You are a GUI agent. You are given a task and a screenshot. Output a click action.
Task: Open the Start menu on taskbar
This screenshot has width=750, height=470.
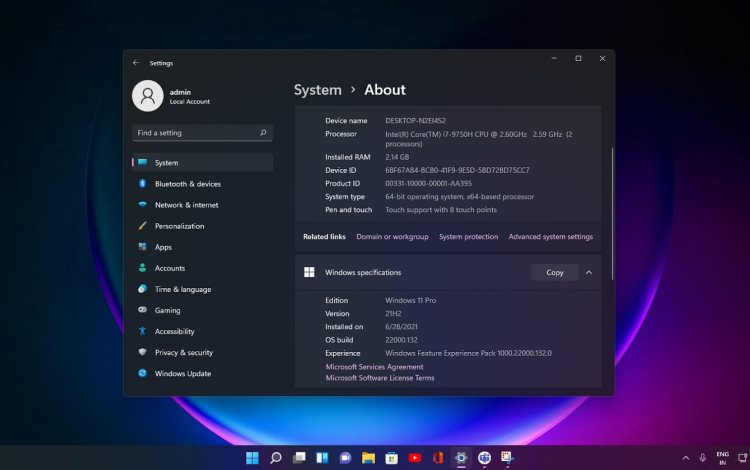(x=252, y=458)
